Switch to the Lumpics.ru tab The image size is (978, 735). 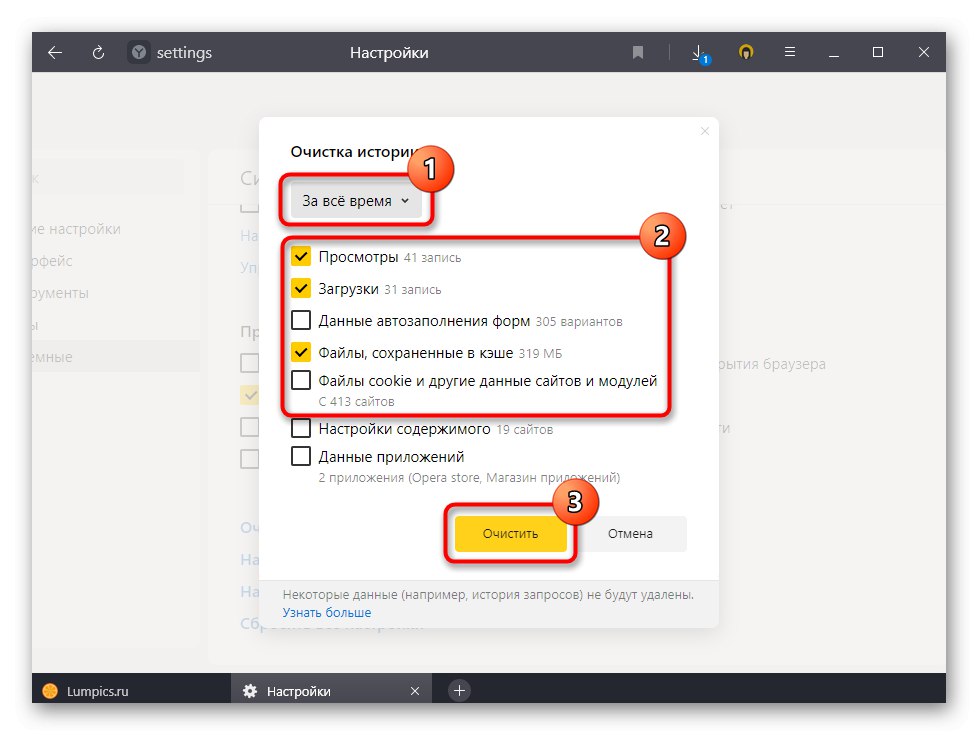point(131,691)
